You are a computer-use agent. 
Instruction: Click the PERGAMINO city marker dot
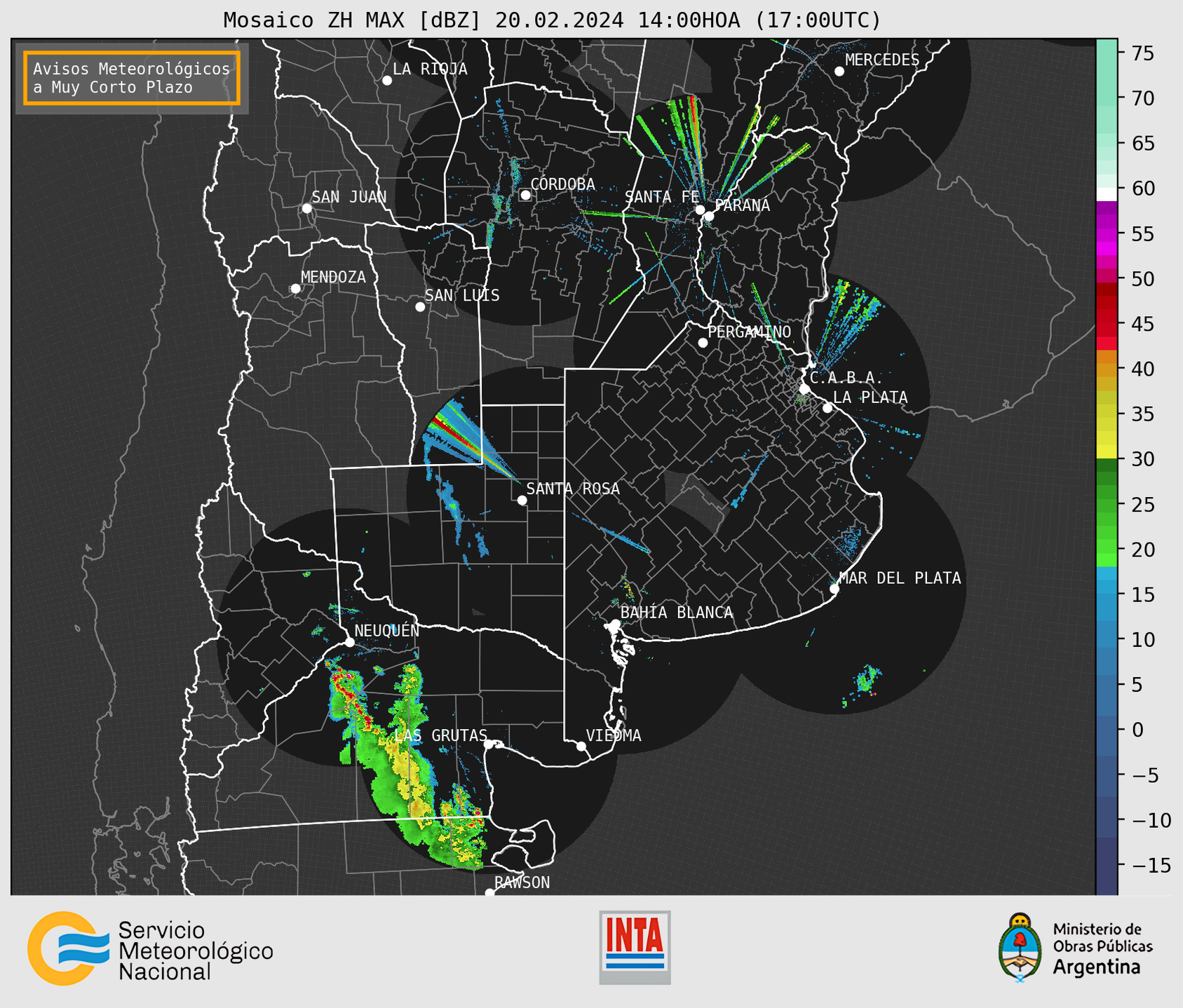(x=703, y=343)
